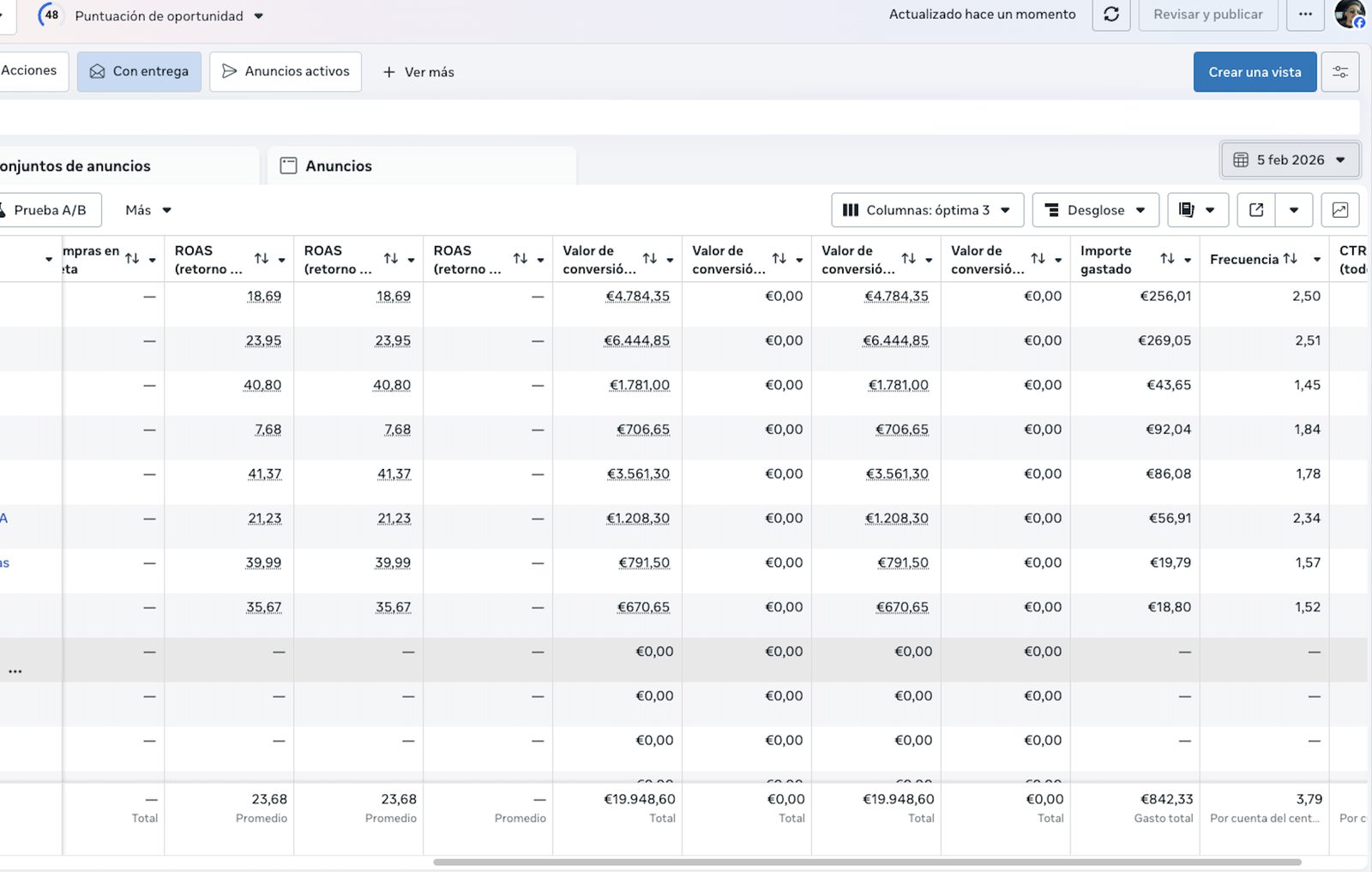Open Importe gastado column options arrow

[1188, 260]
